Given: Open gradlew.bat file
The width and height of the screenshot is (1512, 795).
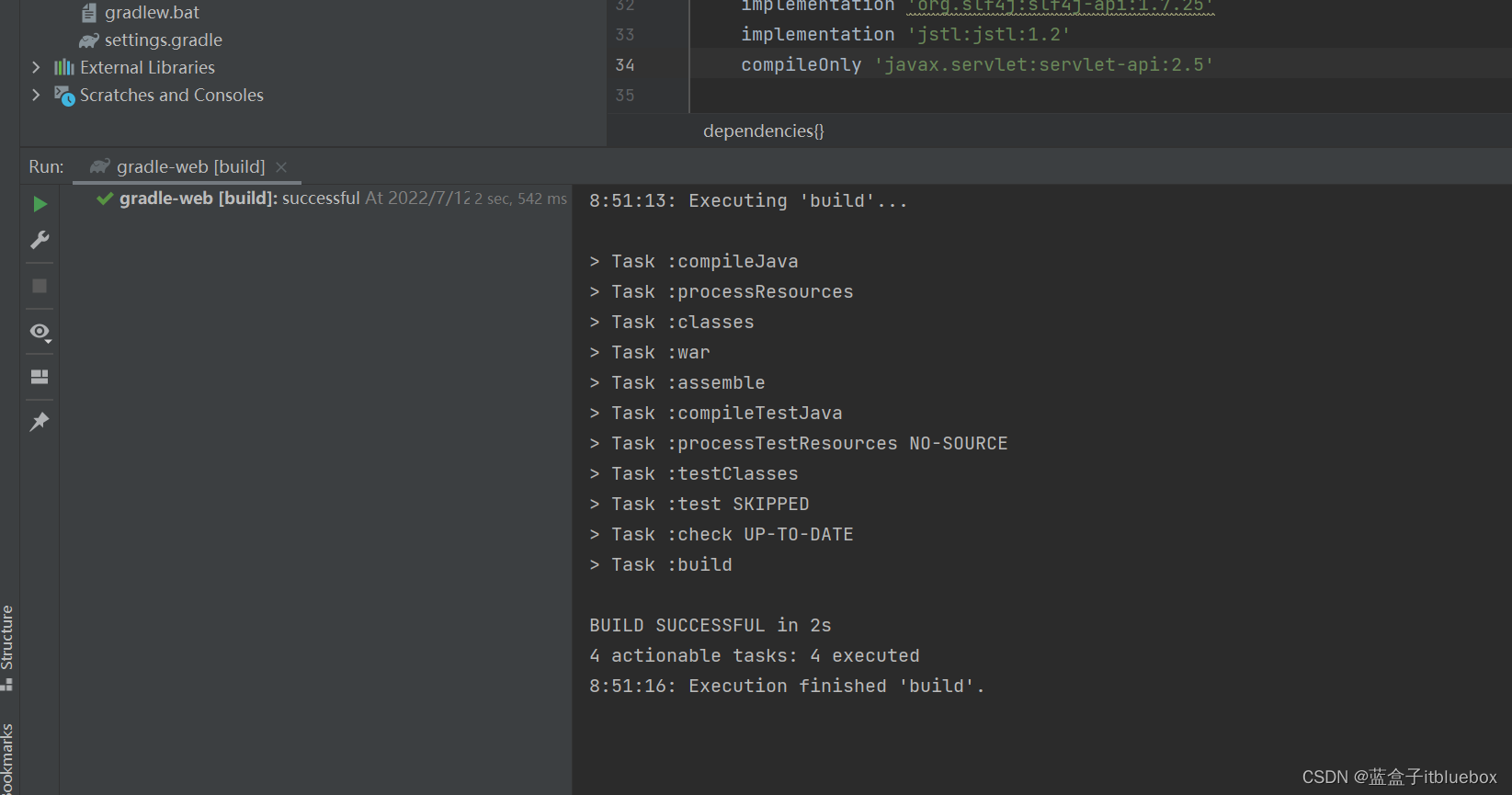Looking at the screenshot, I should click(x=152, y=13).
